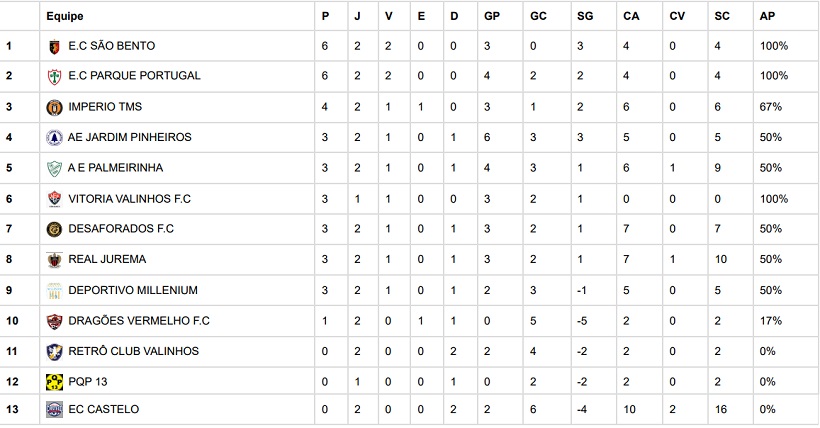The width and height of the screenshot is (820, 428).
Task: Open the E.C São Bento team name
Action: tap(111, 46)
